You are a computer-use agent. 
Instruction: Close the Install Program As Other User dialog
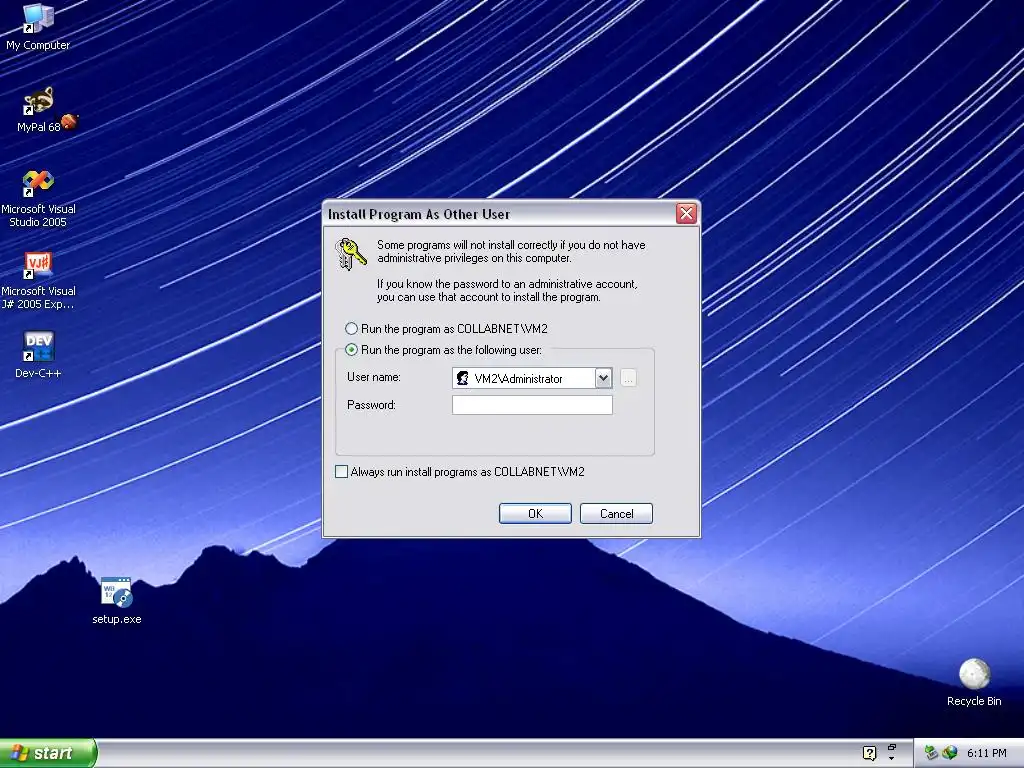pos(686,214)
